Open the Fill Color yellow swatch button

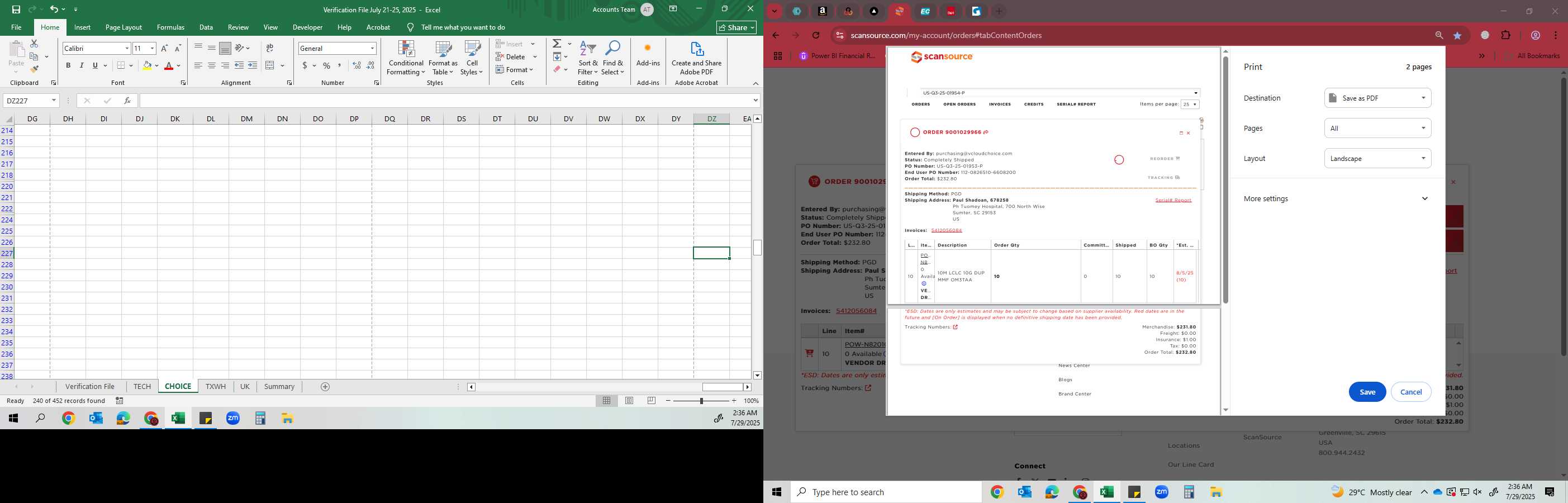point(147,65)
